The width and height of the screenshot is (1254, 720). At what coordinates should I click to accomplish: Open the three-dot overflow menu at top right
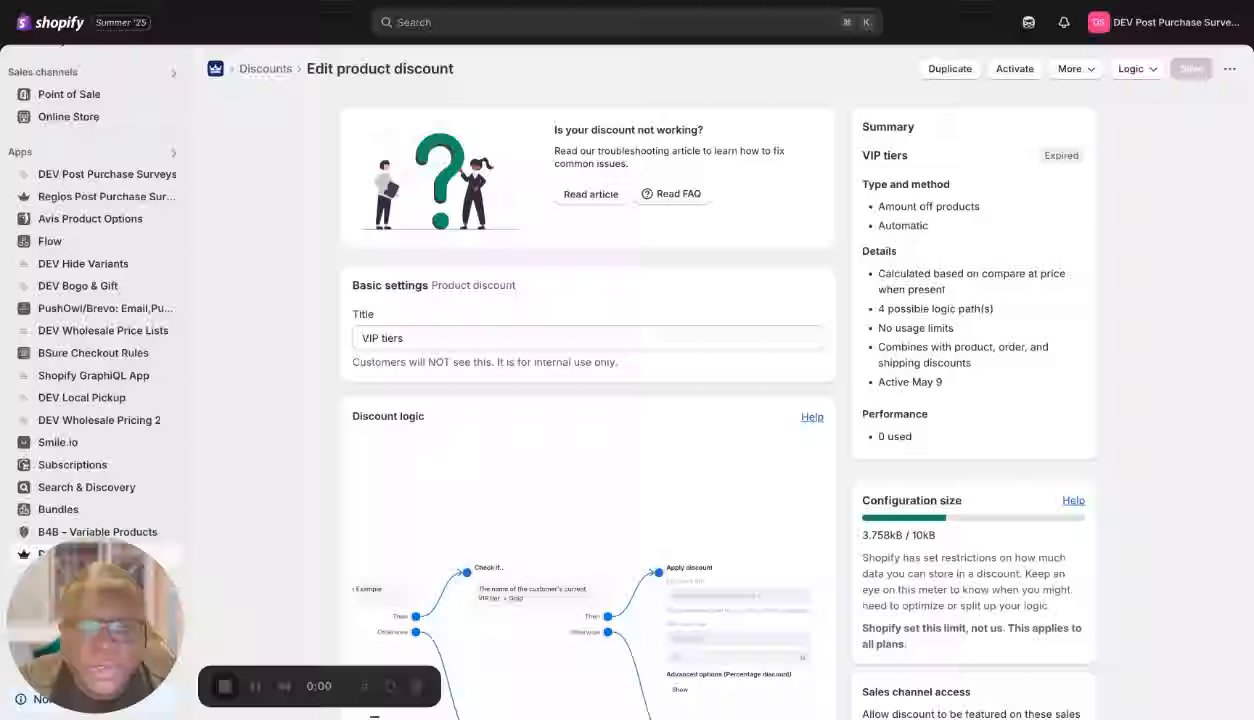point(1229,69)
